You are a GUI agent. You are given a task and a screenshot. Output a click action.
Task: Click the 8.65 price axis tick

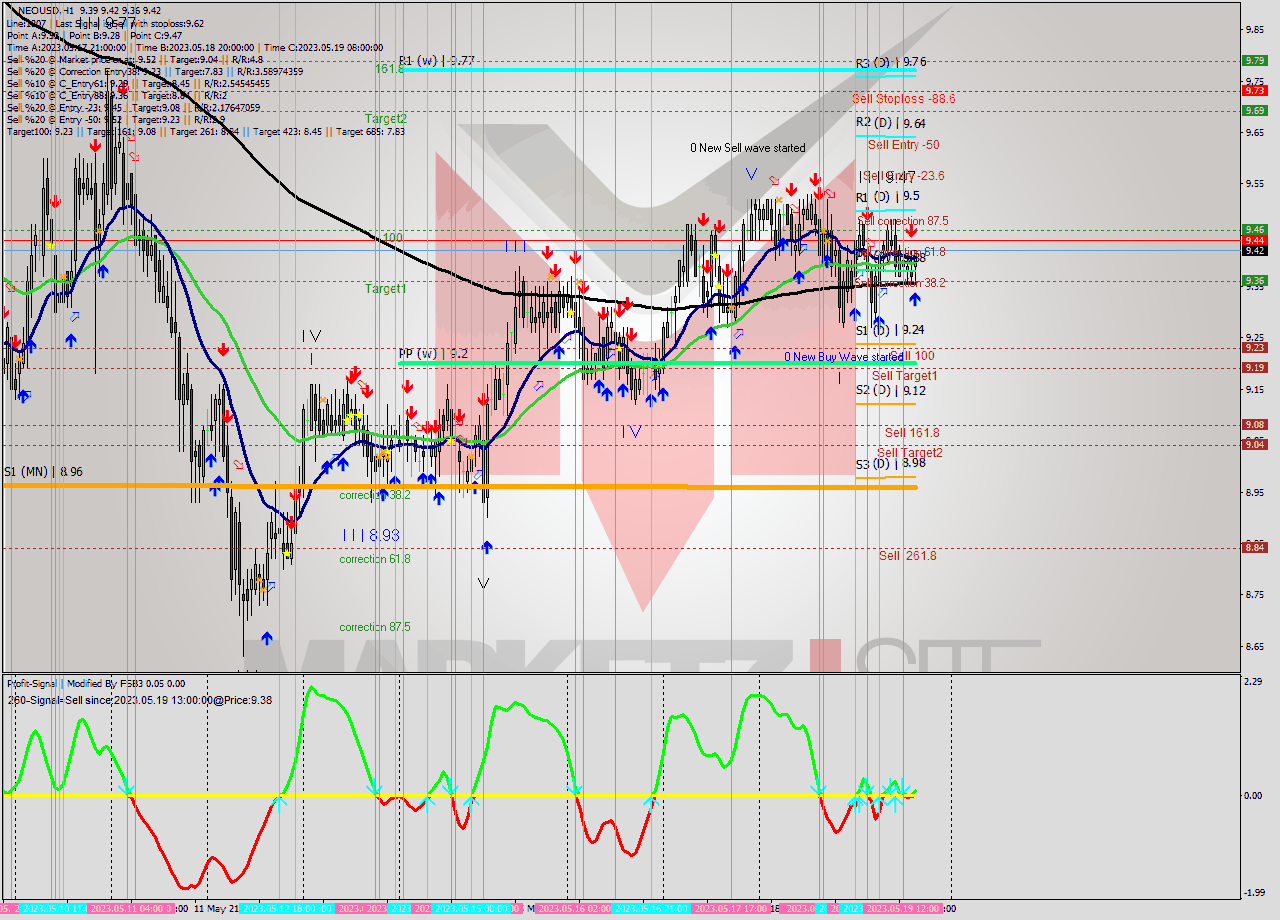point(1254,647)
